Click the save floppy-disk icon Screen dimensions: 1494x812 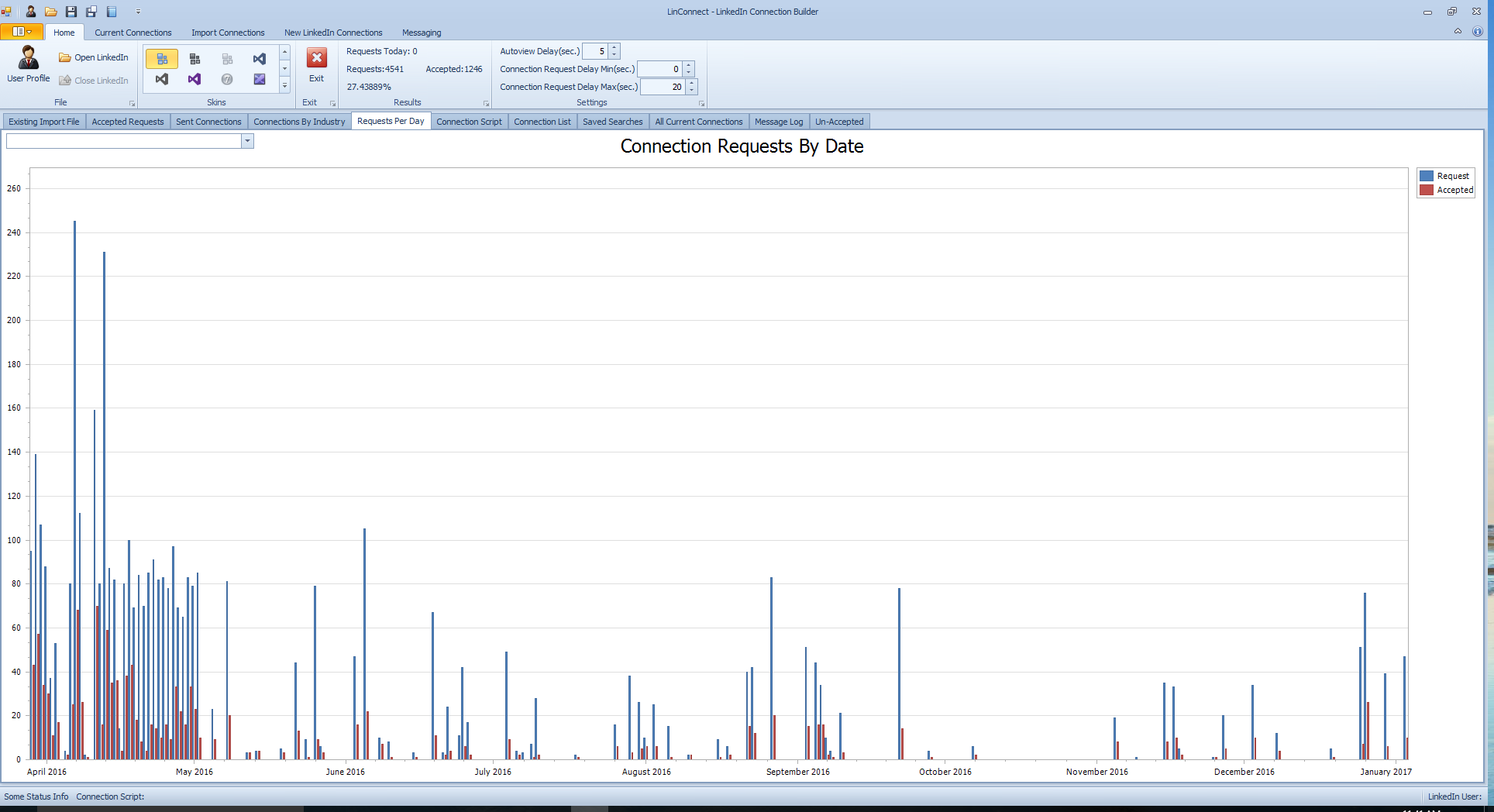coord(71,12)
